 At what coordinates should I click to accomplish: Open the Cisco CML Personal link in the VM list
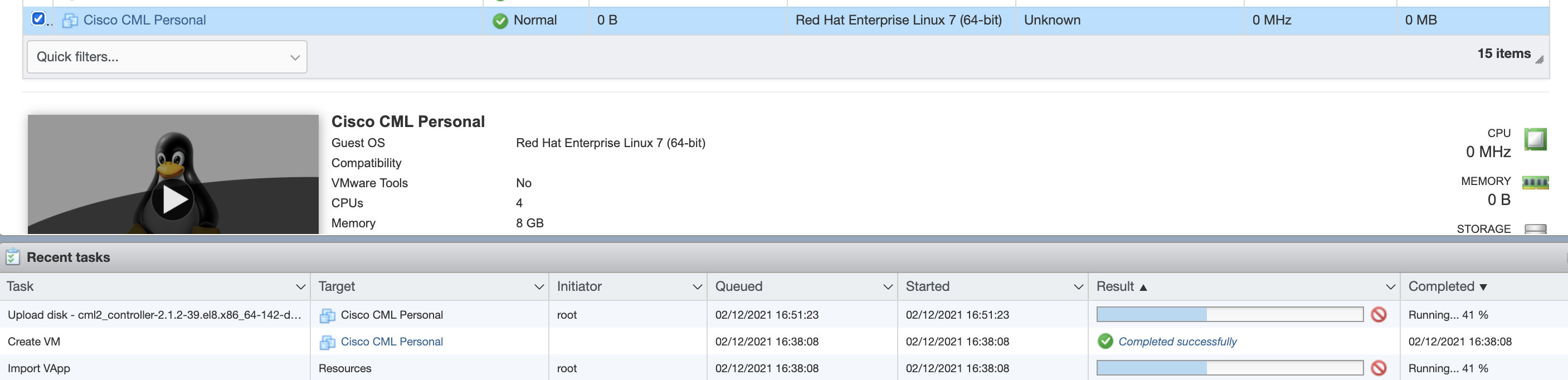click(144, 20)
